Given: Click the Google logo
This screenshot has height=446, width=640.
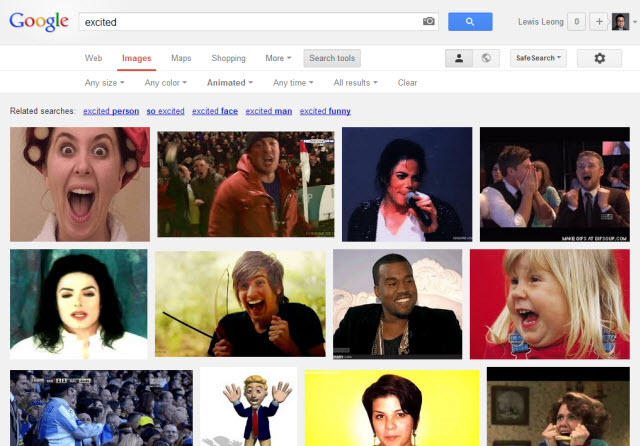Looking at the screenshot, I should click(x=39, y=21).
